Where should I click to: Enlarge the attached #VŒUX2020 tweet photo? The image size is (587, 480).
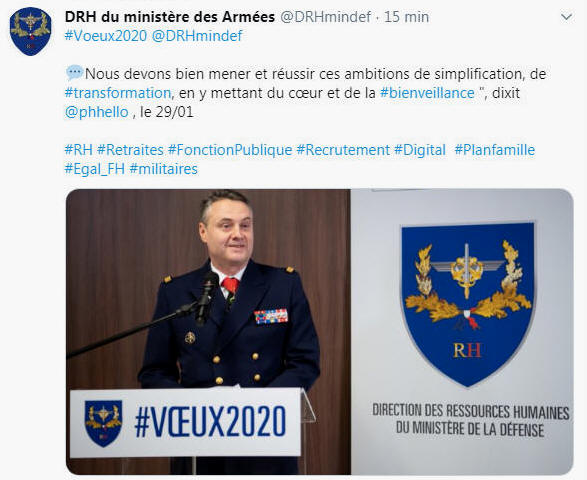click(320, 332)
